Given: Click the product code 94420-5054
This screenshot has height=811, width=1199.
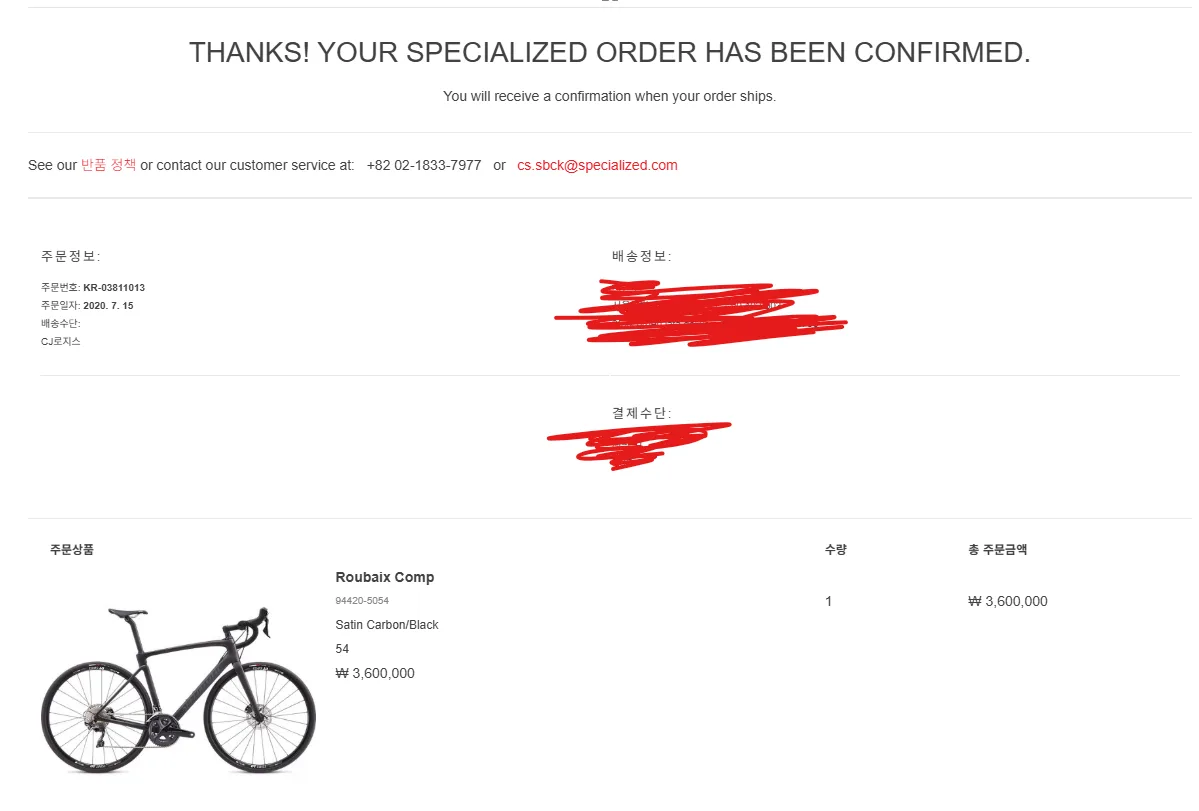Looking at the screenshot, I should tap(362, 601).
